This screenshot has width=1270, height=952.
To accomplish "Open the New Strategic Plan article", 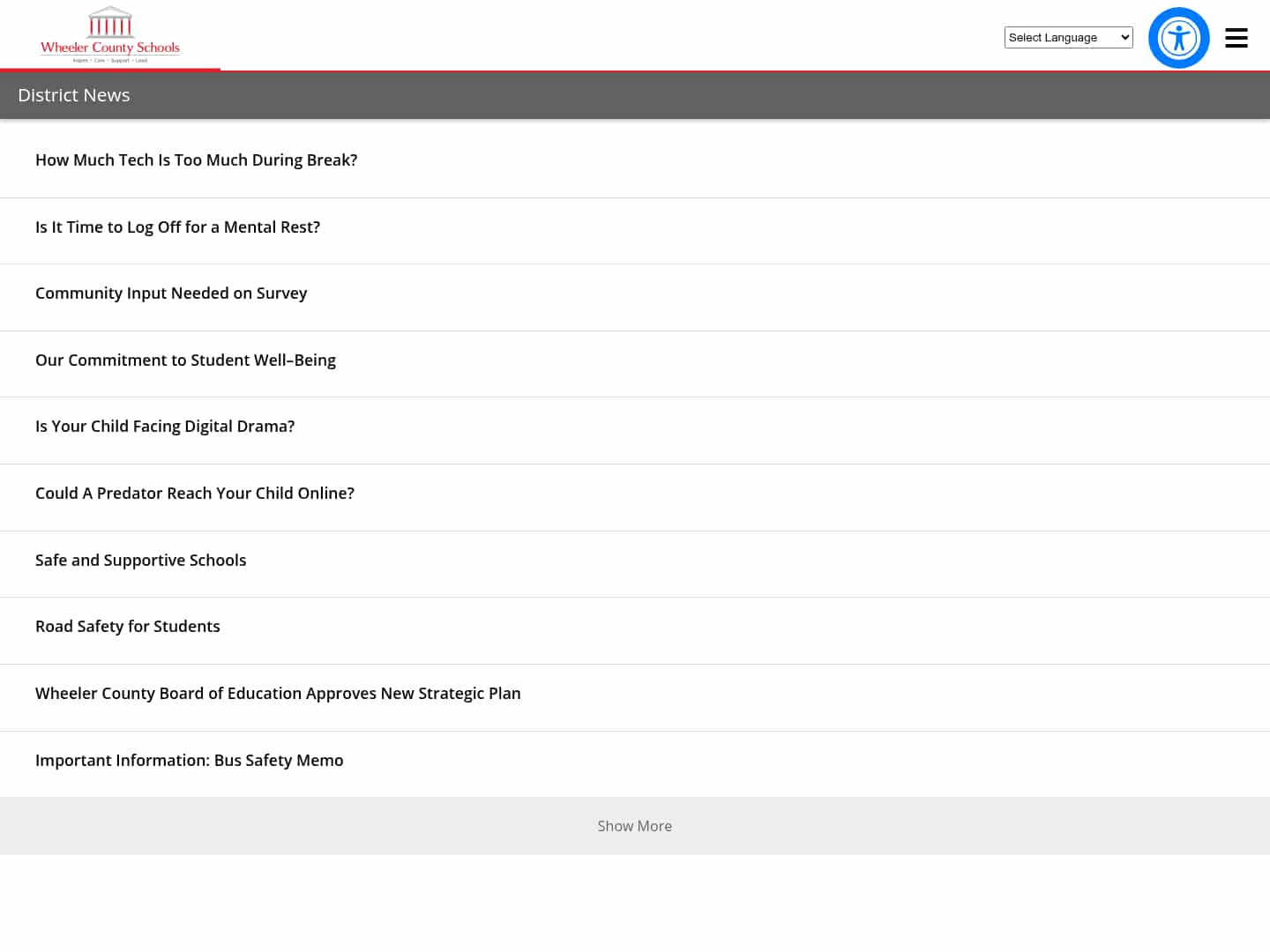I will (278, 693).
